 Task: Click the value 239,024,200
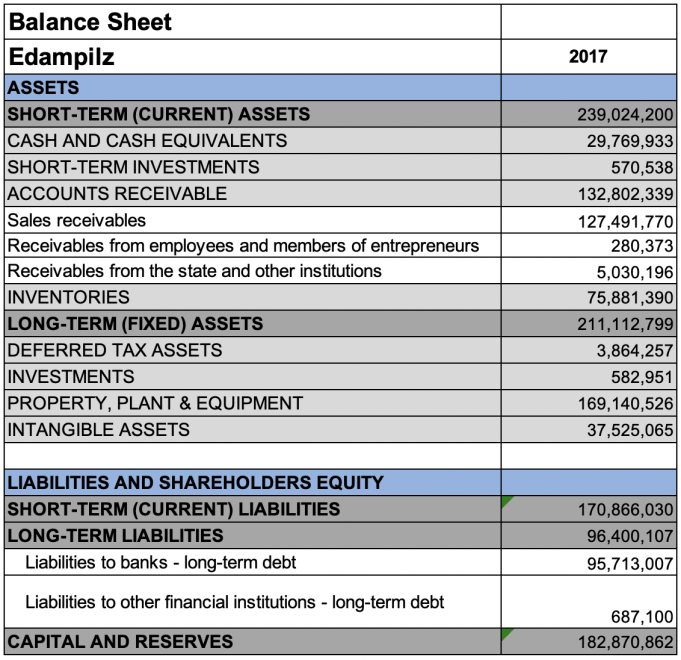pyautogui.click(x=625, y=115)
